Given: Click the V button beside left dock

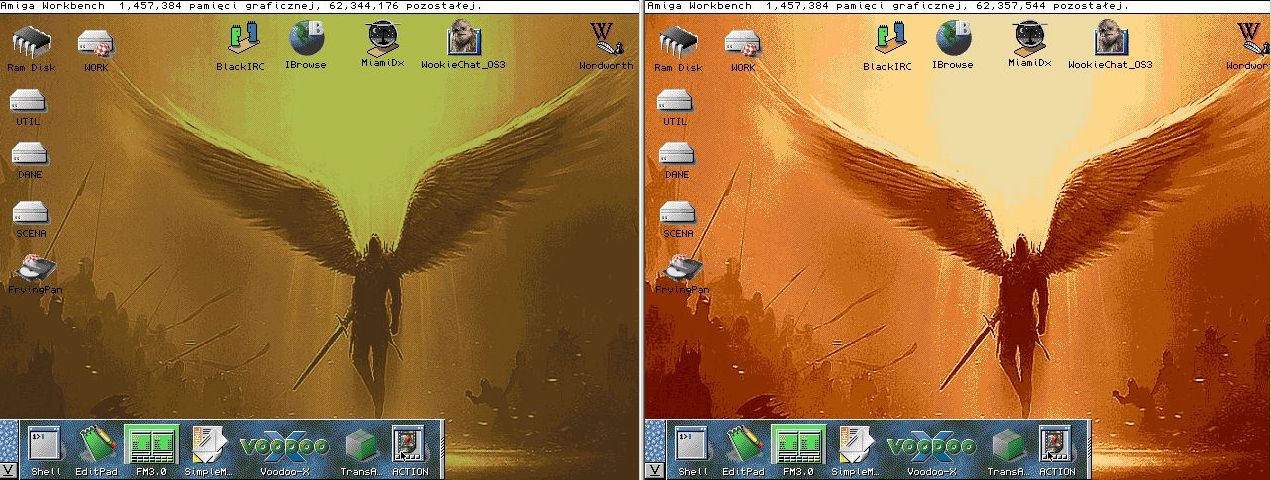Looking at the screenshot, I should pos(9,469).
